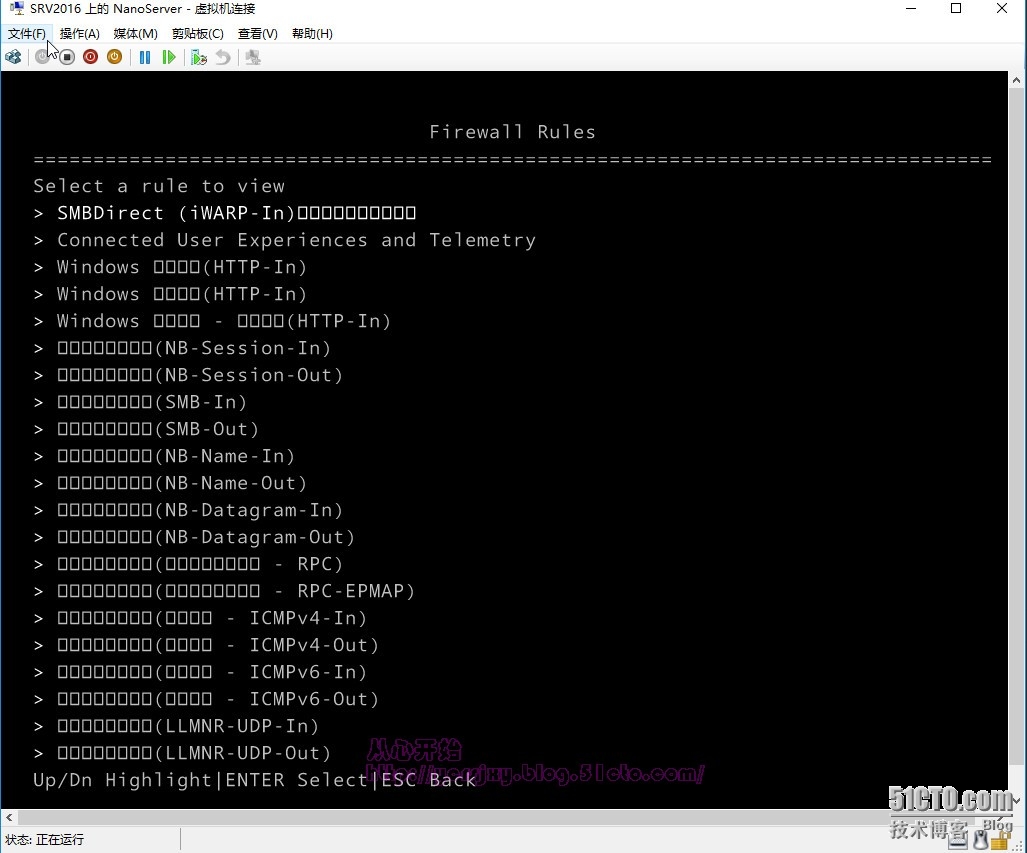Create a checkpoint using the toolbar icon
This screenshot has width=1027, height=853.
[x=198, y=57]
